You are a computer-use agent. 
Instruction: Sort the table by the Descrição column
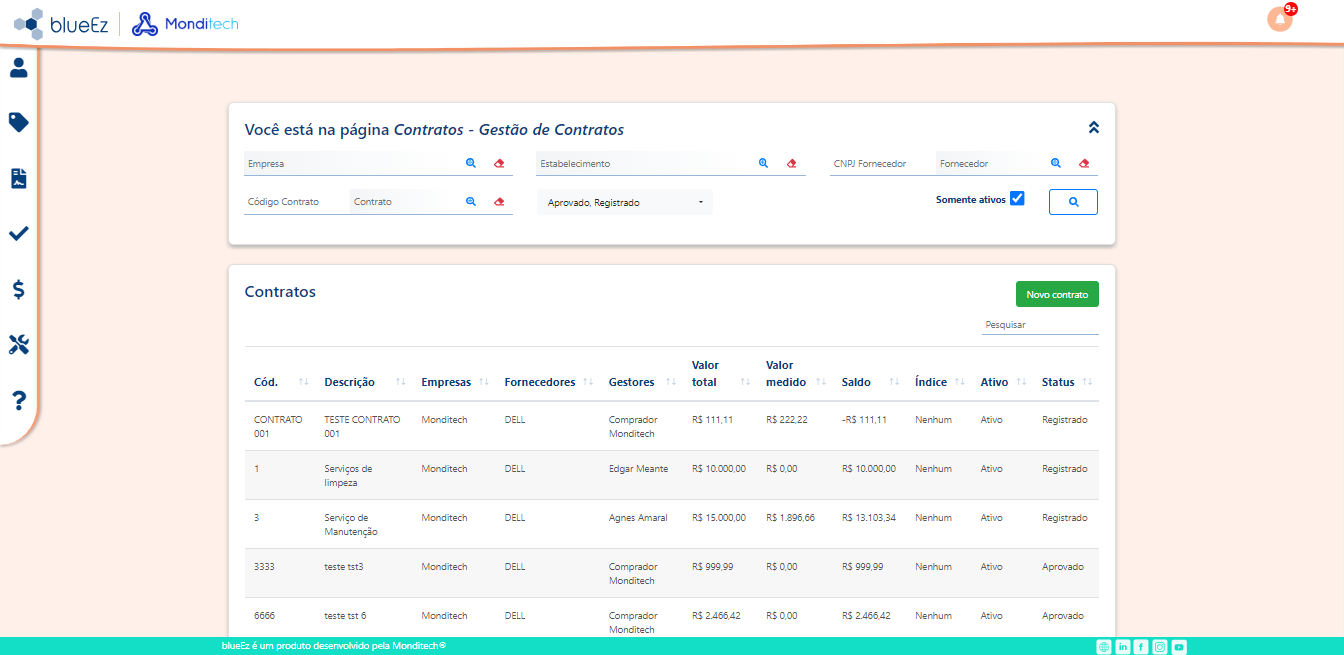(x=365, y=382)
